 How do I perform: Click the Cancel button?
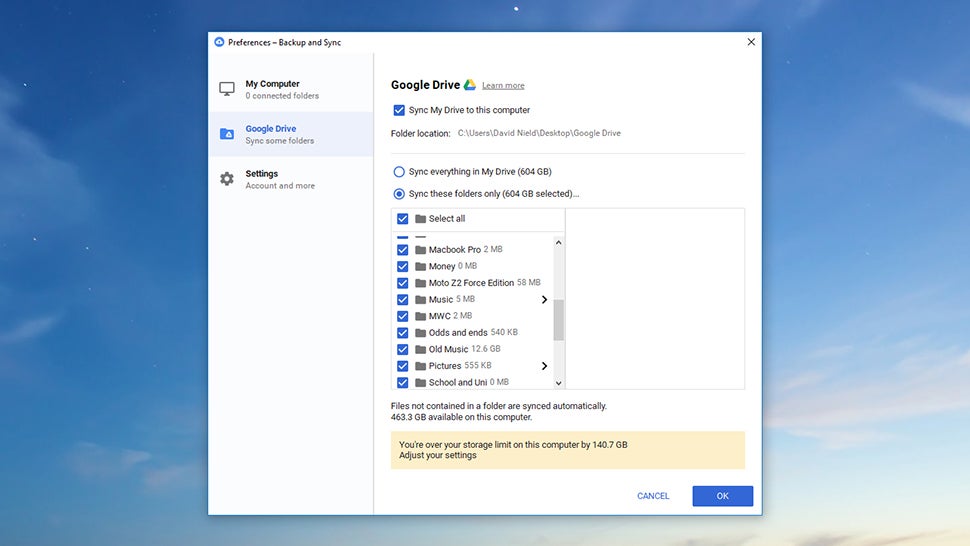pos(653,496)
